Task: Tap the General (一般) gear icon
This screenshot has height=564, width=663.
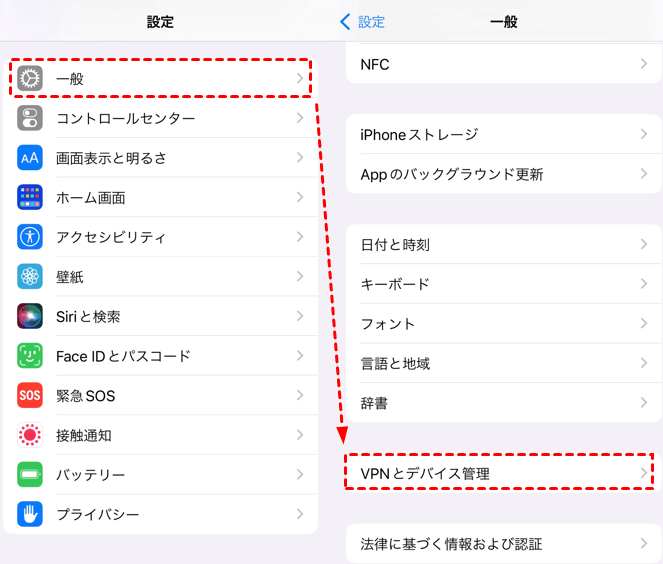Action: point(30,78)
